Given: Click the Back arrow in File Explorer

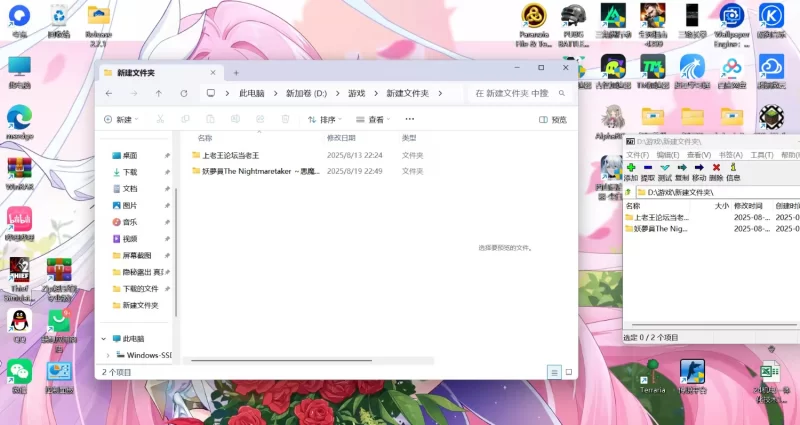Looking at the screenshot, I should pos(109,93).
